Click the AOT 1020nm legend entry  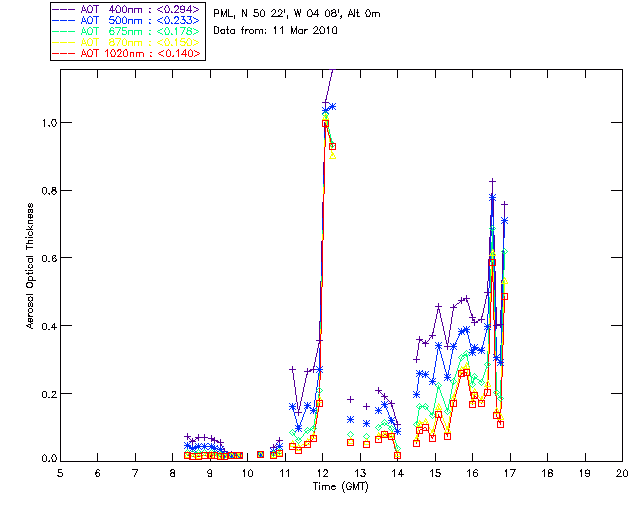(127, 53)
